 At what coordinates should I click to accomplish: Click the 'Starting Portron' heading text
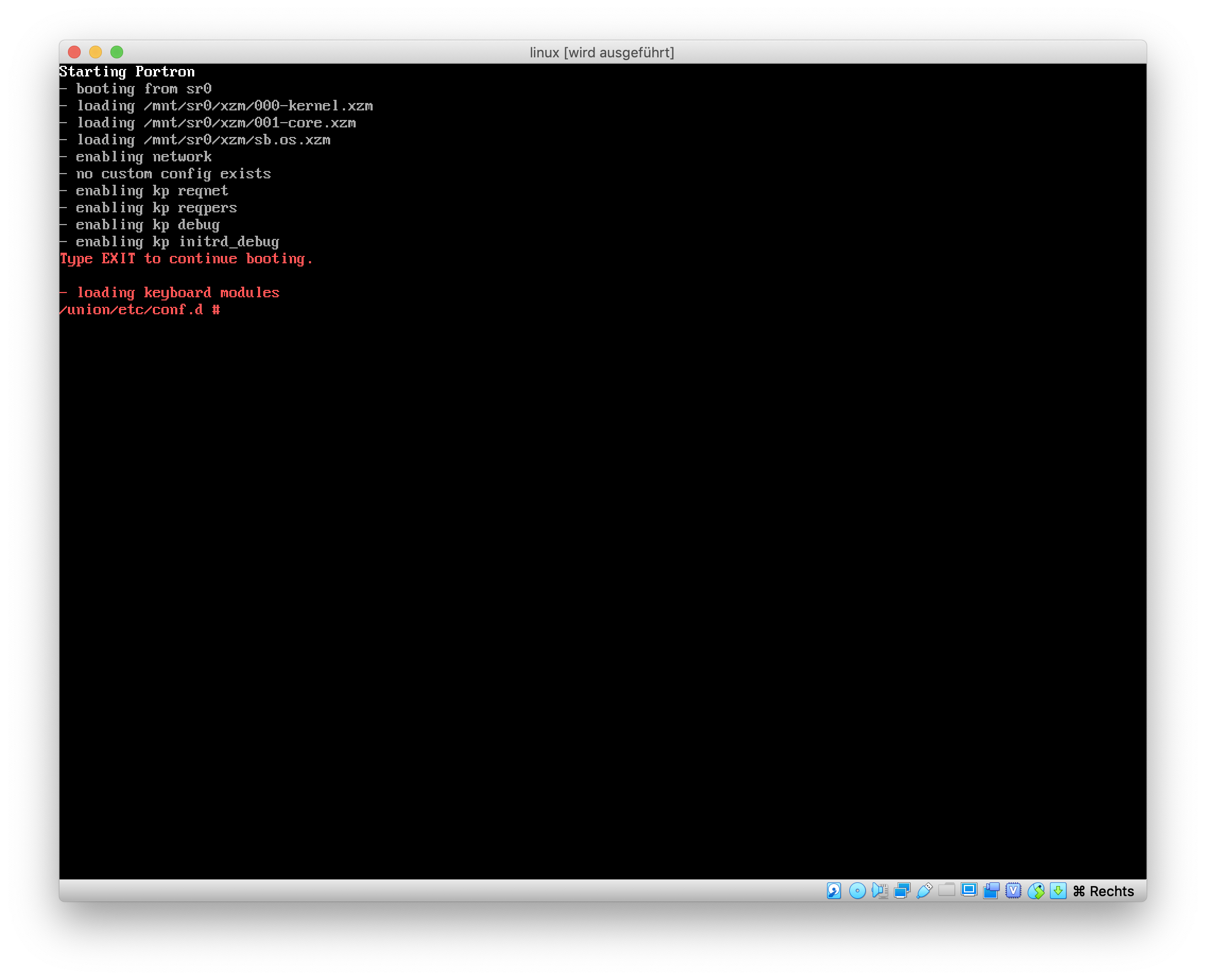[127, 72]
